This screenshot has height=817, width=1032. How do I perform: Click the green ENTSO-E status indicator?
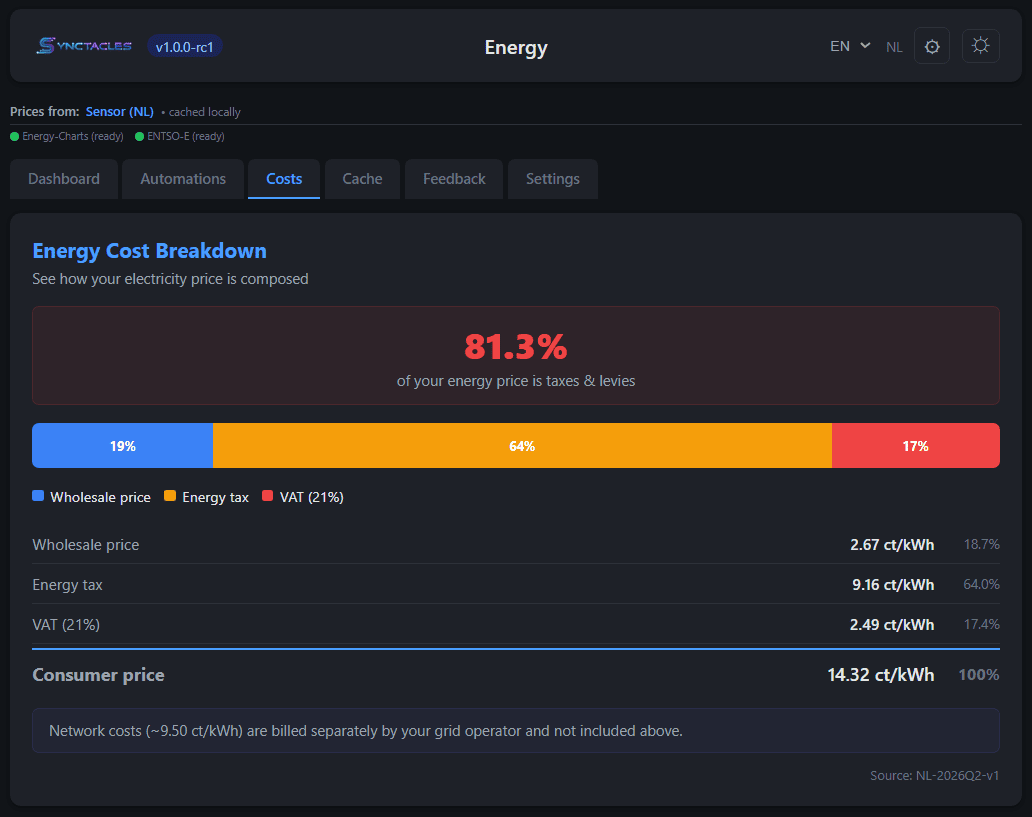[x=138, y=136]
